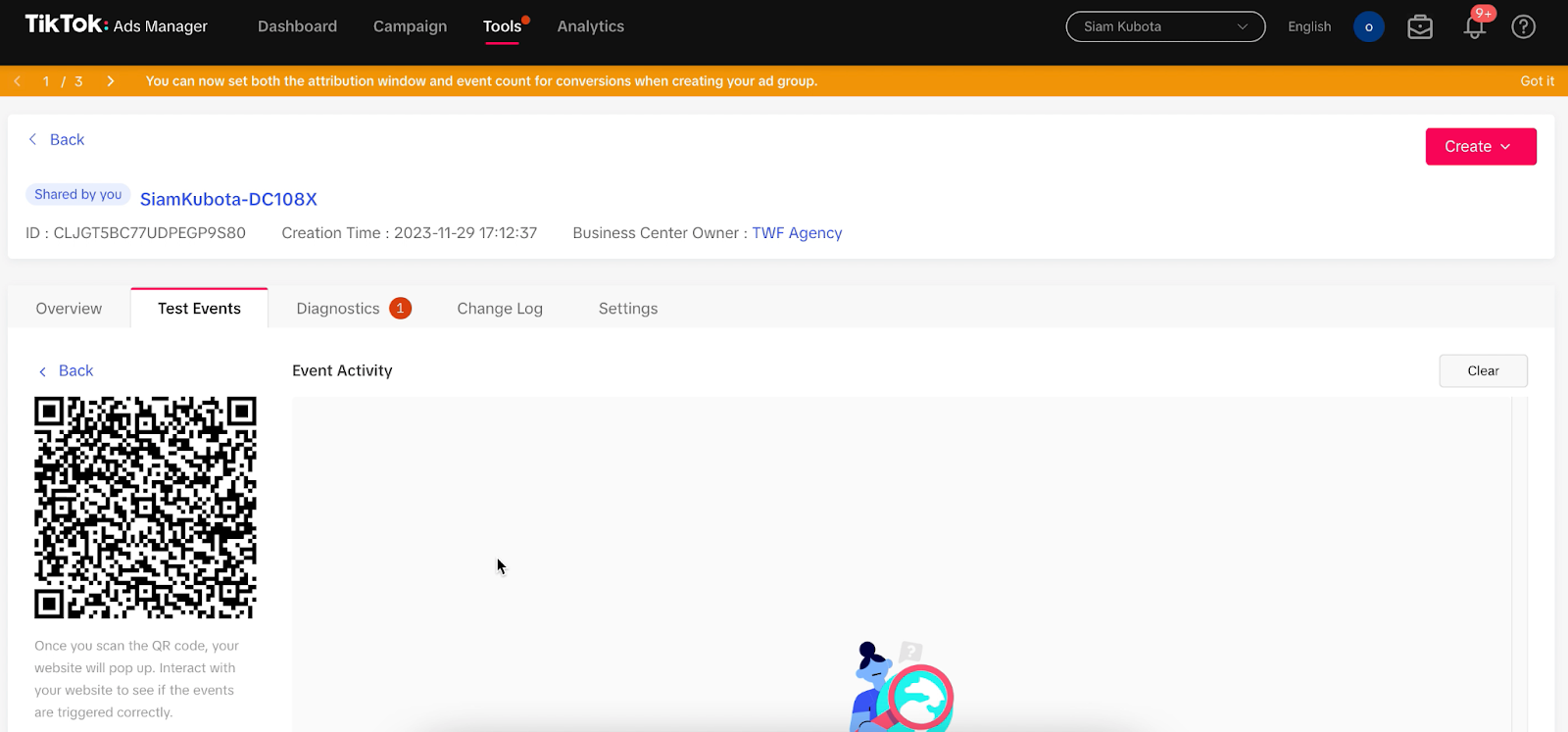The image size is (1568, 732).
Task: Click the back chevron beside top Back
Action: (32, 139)
